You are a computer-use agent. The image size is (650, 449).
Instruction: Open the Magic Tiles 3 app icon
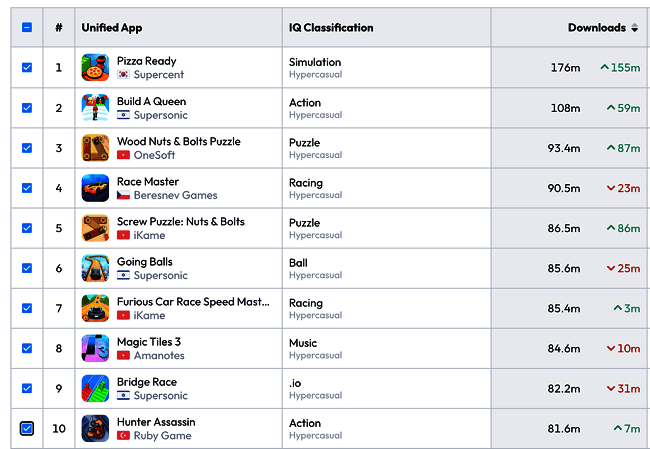(x=96, y=348)
